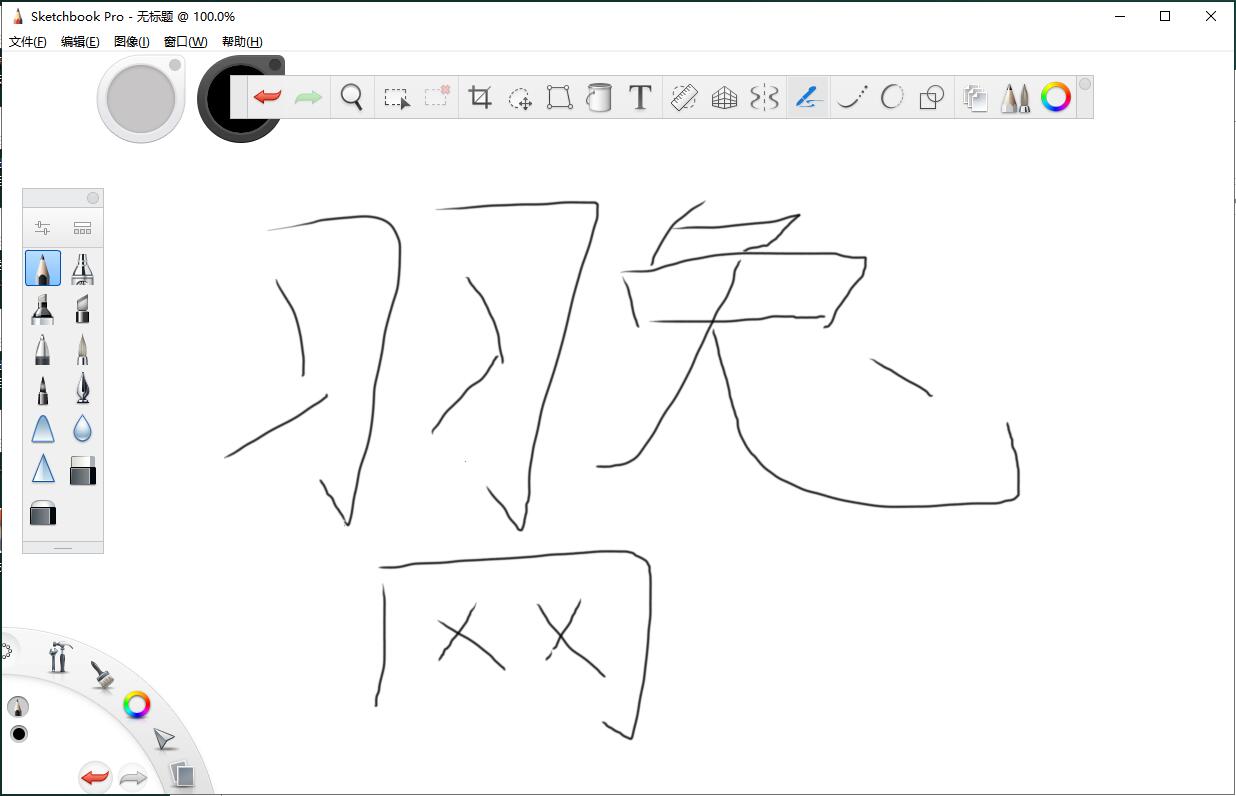The width and height of the screenshot is (1236, 796).
Task: Open the Lagoon paintbrush selector
Action: pyautogui.click(x=101, y=675)
